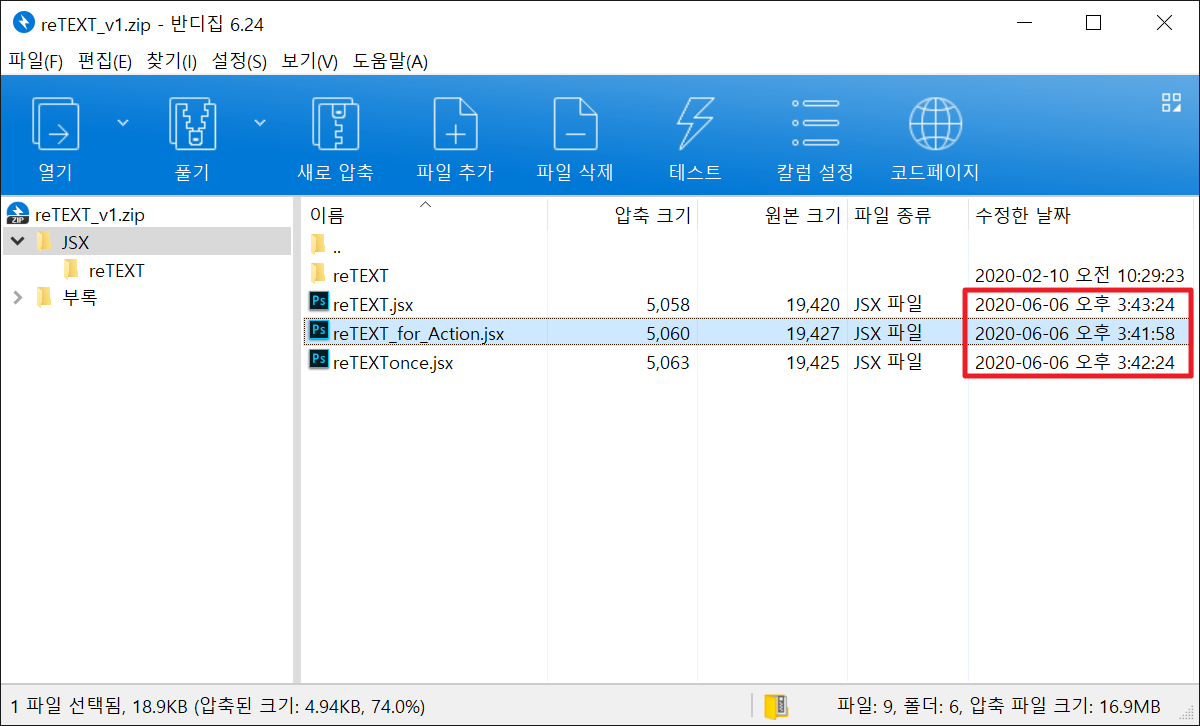
Task: Open the dropdown arrow beside 풀기
Action: (x=258, y=120)
